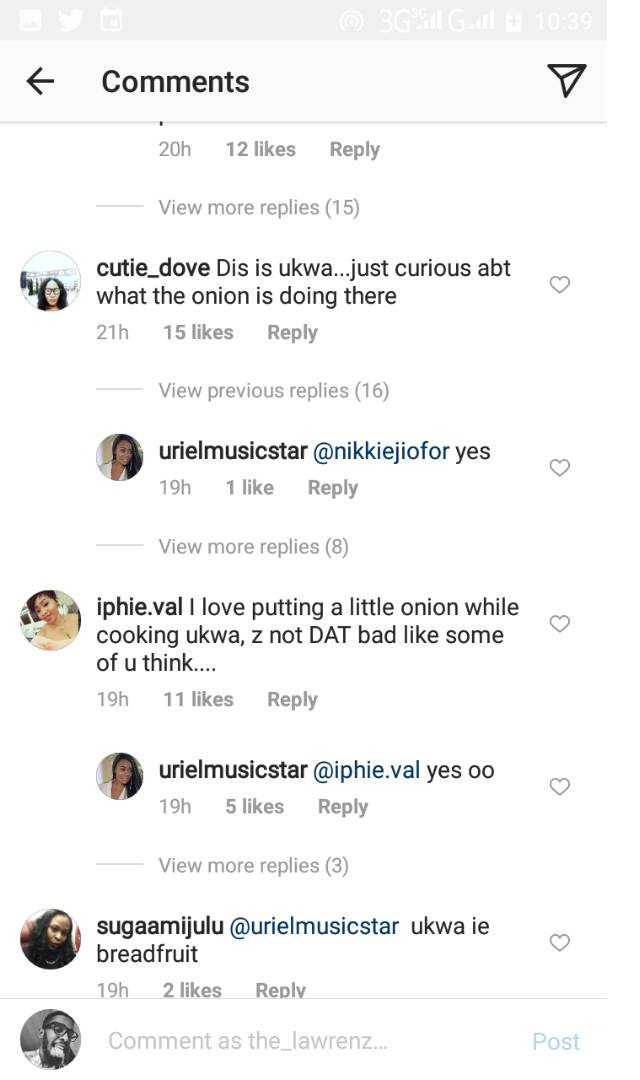This screenshot has height=1080, width=640.
Task: Expand View more replies (3)
Action: (x=253, y=866)
